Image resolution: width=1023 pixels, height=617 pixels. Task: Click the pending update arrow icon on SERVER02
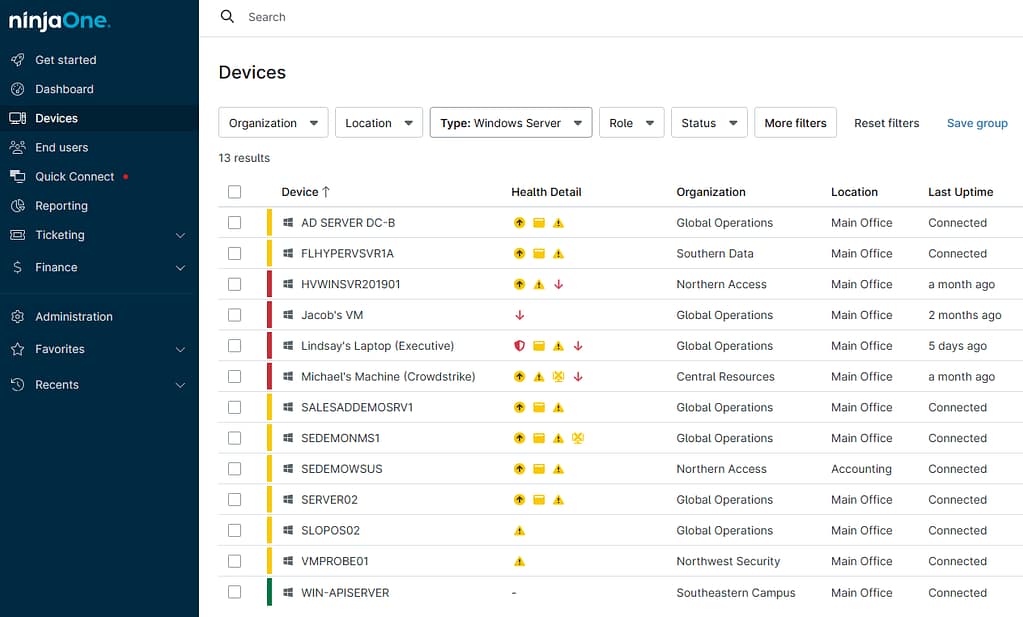coord(519,499)
